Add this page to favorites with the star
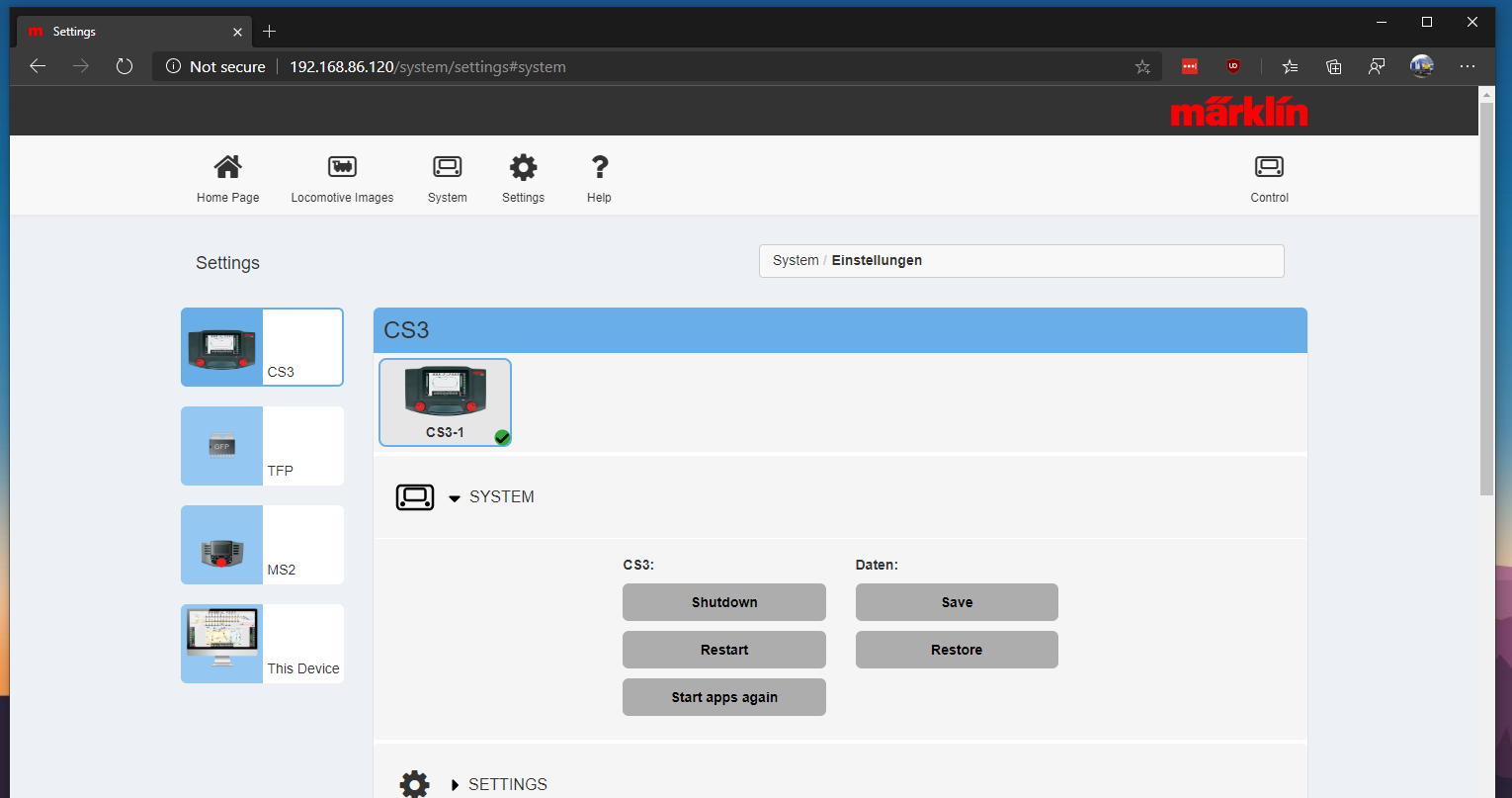 click(1142, 66)
